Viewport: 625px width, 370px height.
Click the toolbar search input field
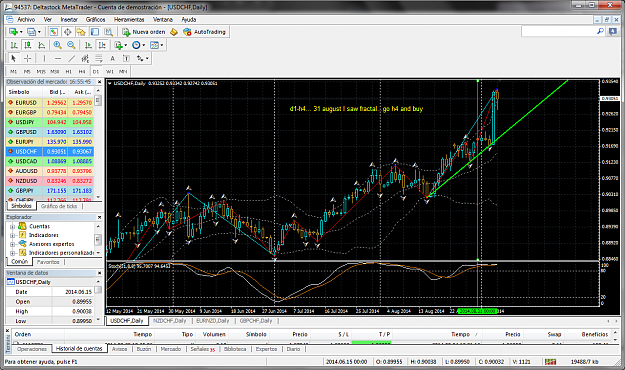point(558,31)
